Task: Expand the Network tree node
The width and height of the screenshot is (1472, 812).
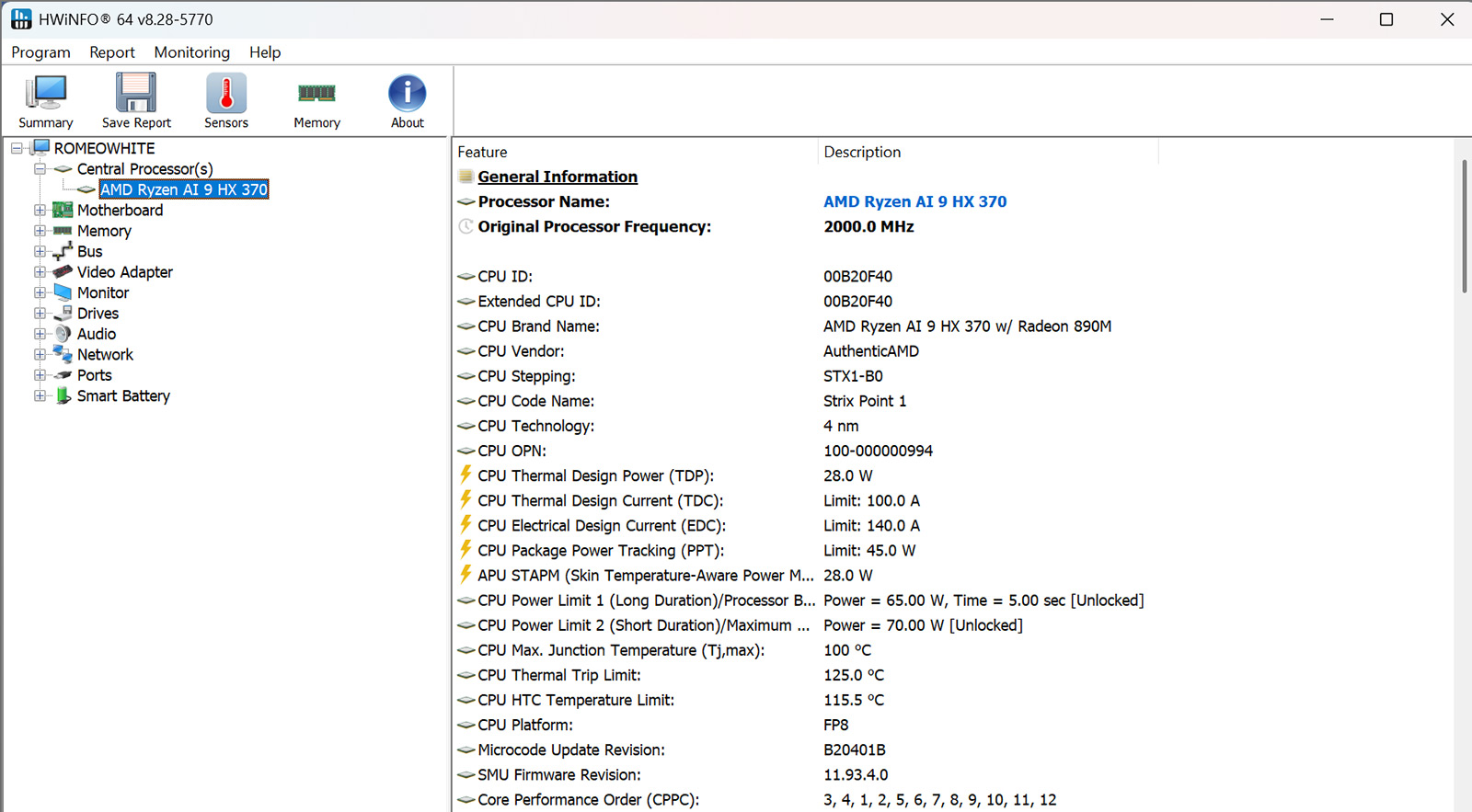Action: 40,354
